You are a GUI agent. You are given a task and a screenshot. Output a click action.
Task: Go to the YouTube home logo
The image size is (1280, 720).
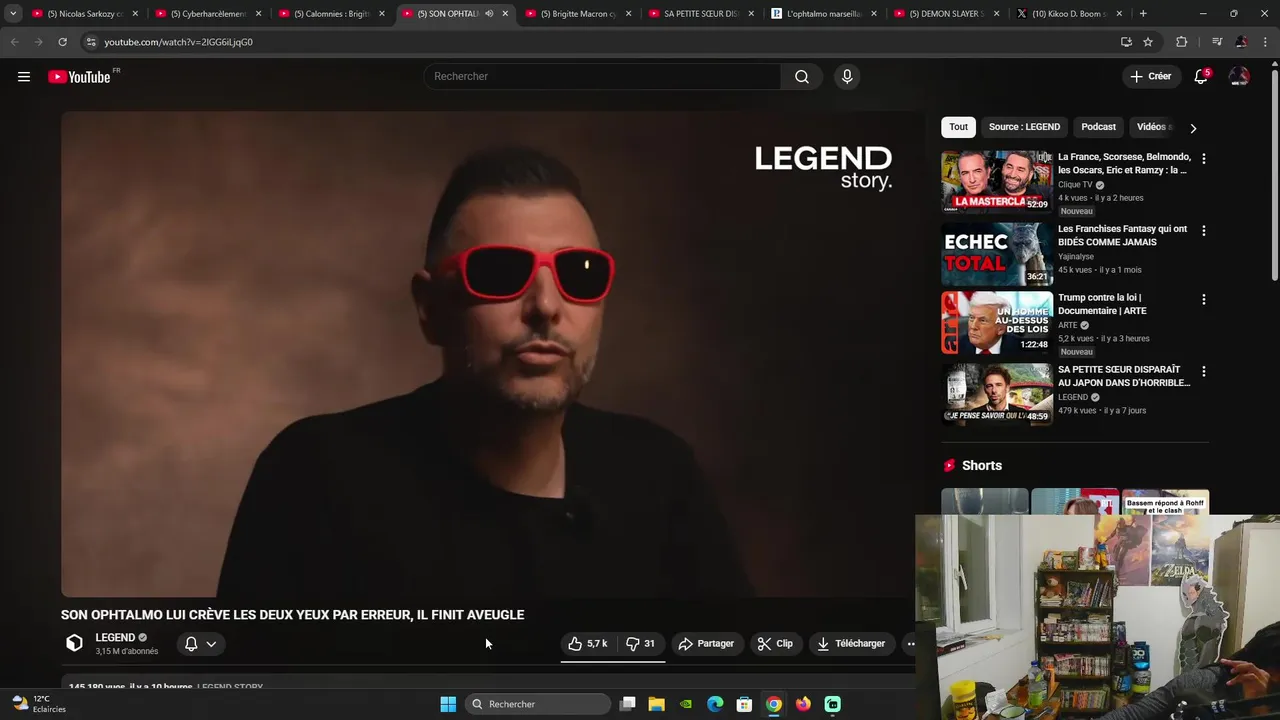(79, 77)
